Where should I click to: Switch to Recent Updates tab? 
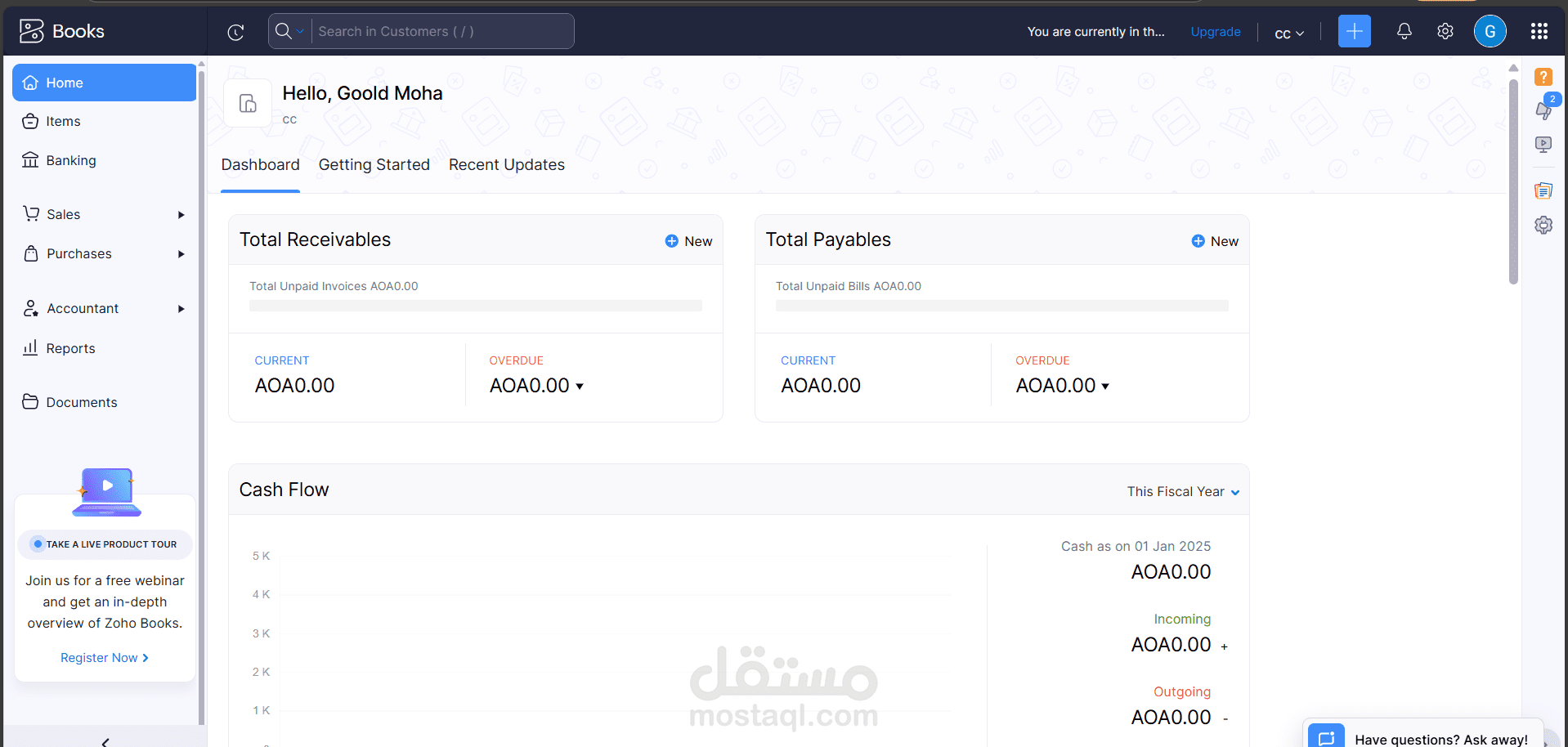506,165
